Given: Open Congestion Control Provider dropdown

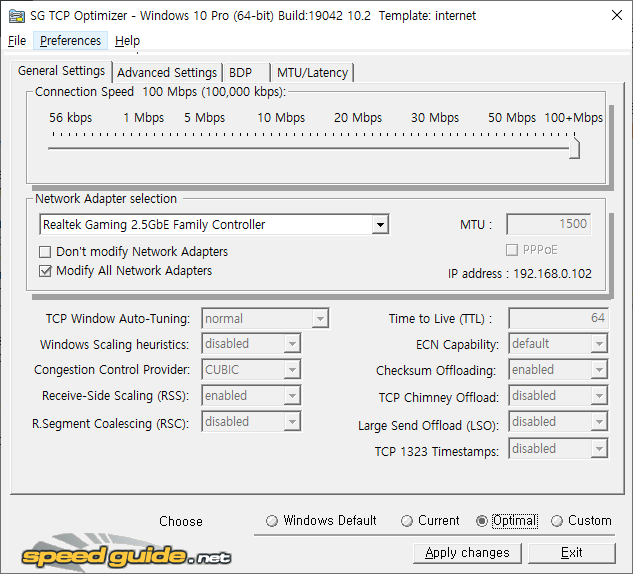Looking at the screenshot, I should (291, 370).
